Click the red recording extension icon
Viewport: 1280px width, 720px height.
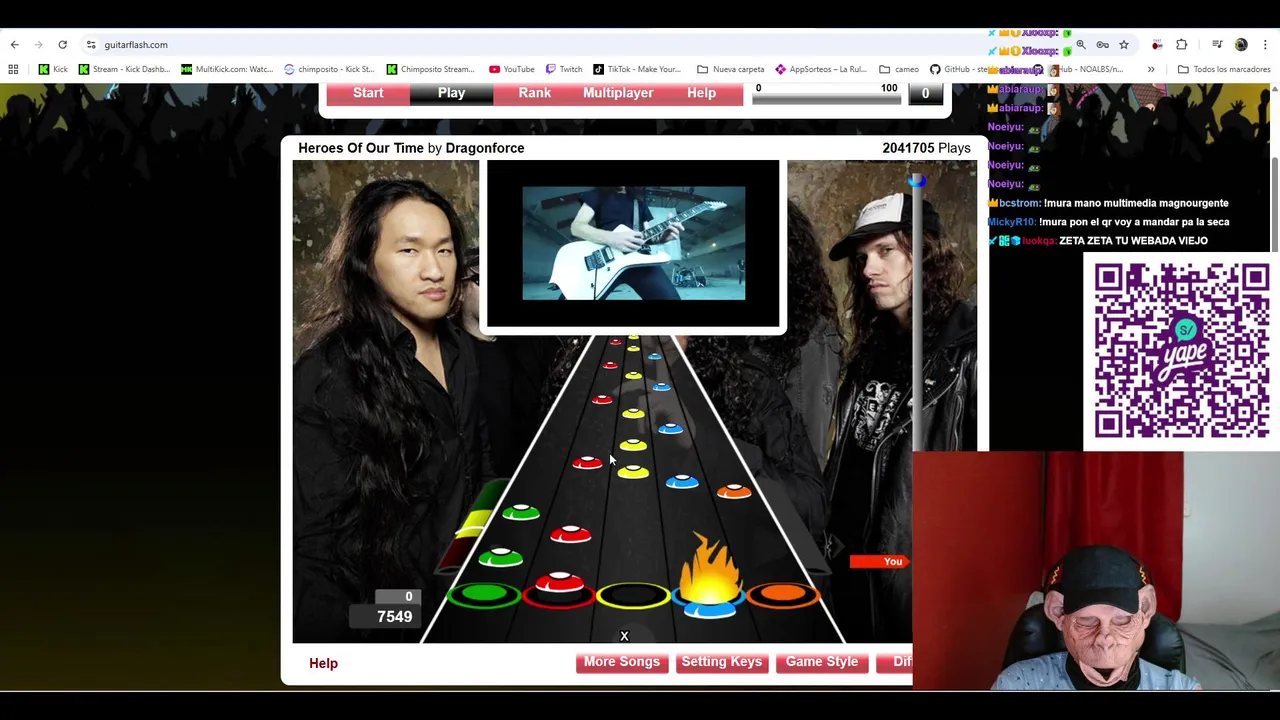[x=1157, y=45]
